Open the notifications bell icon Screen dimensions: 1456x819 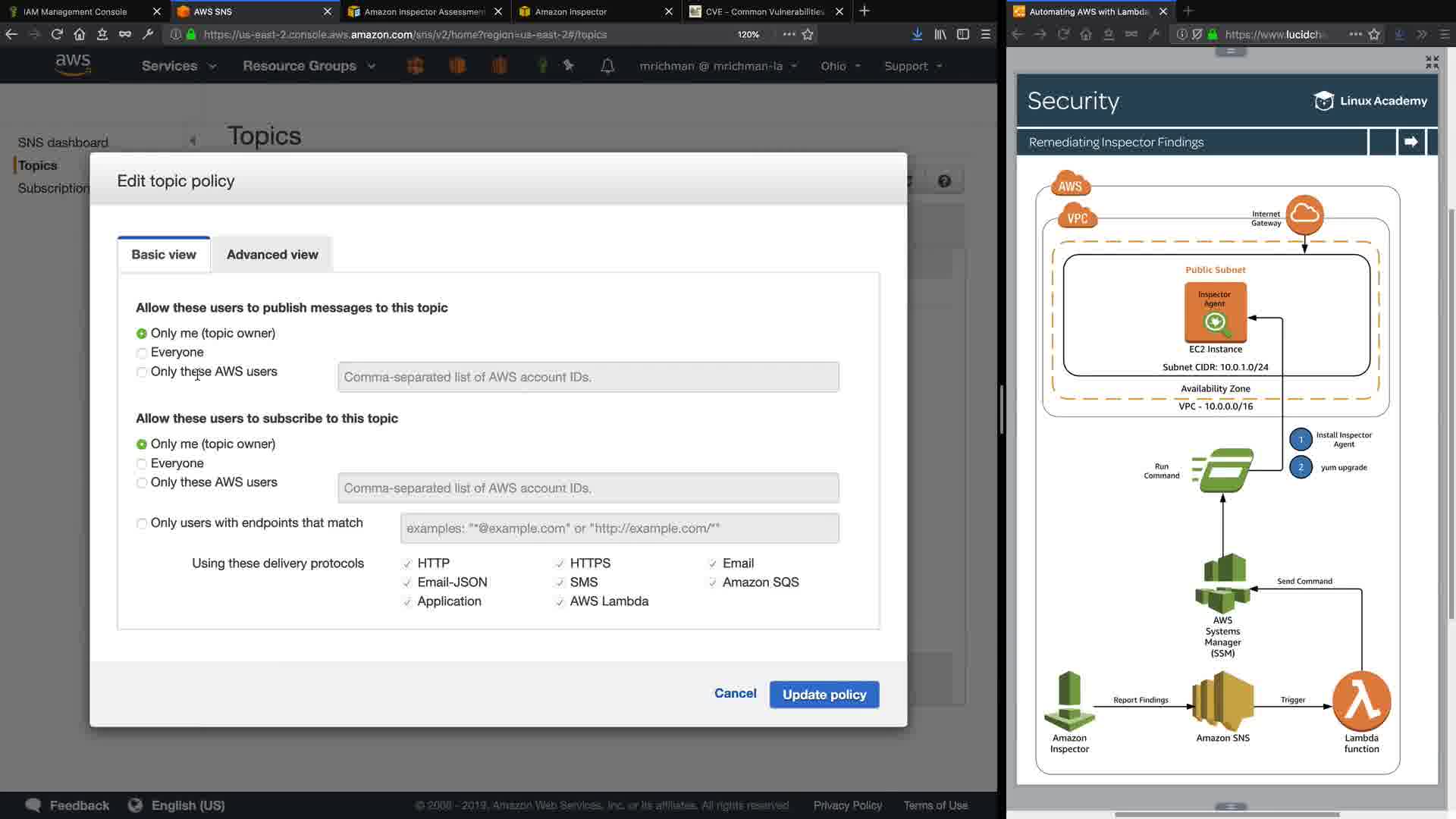[x=607, y=66]
